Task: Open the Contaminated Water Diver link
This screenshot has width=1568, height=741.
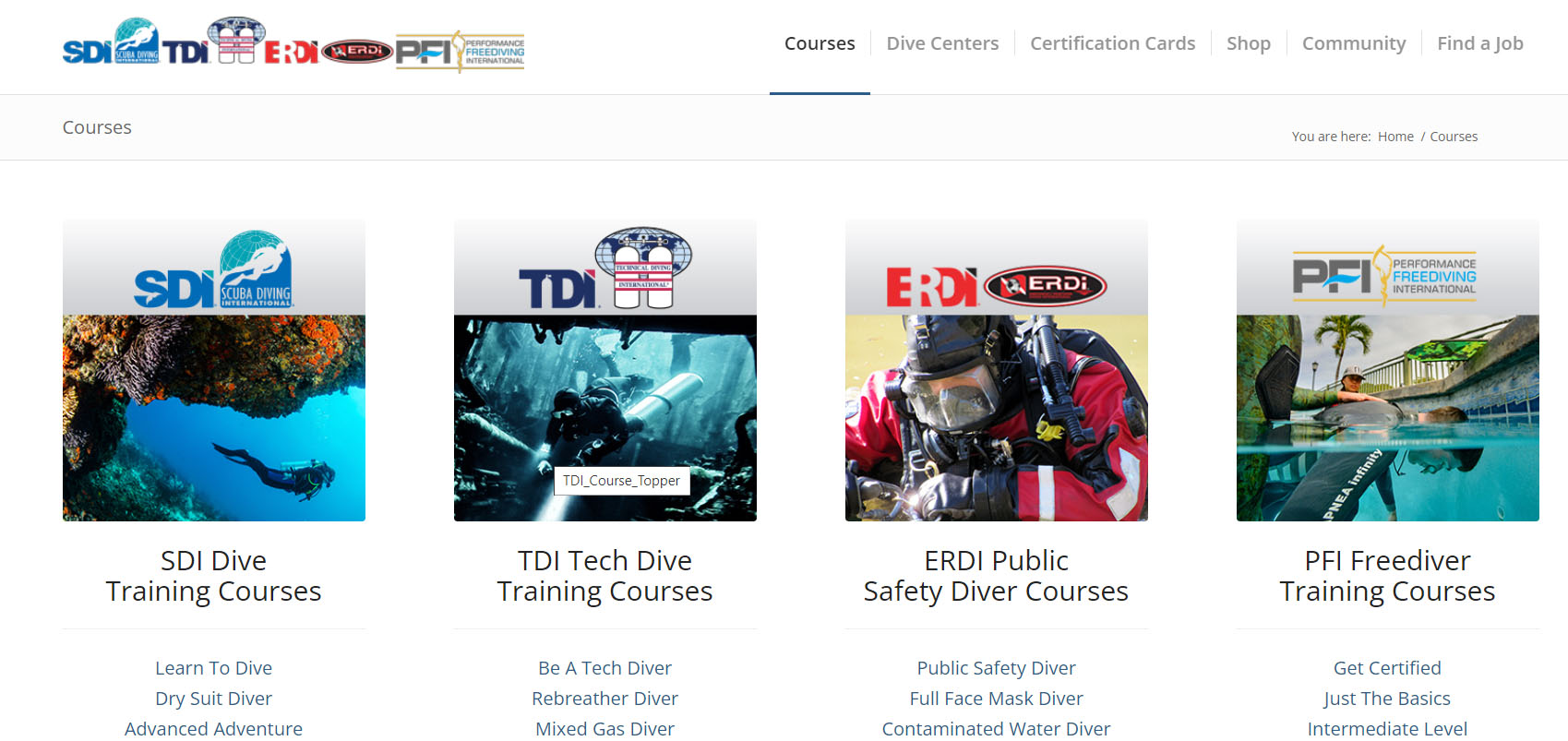Action: (x=997, y=729)
